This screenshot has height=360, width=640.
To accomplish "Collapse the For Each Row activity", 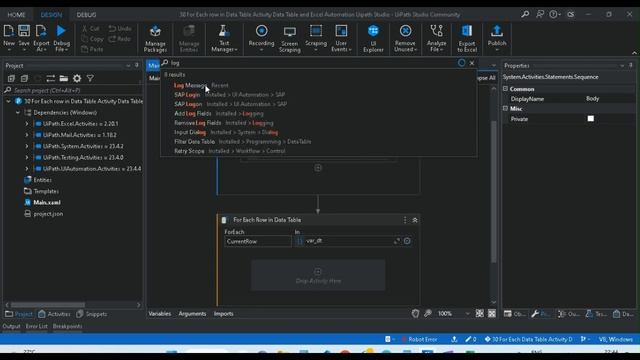I will (415, 220).
